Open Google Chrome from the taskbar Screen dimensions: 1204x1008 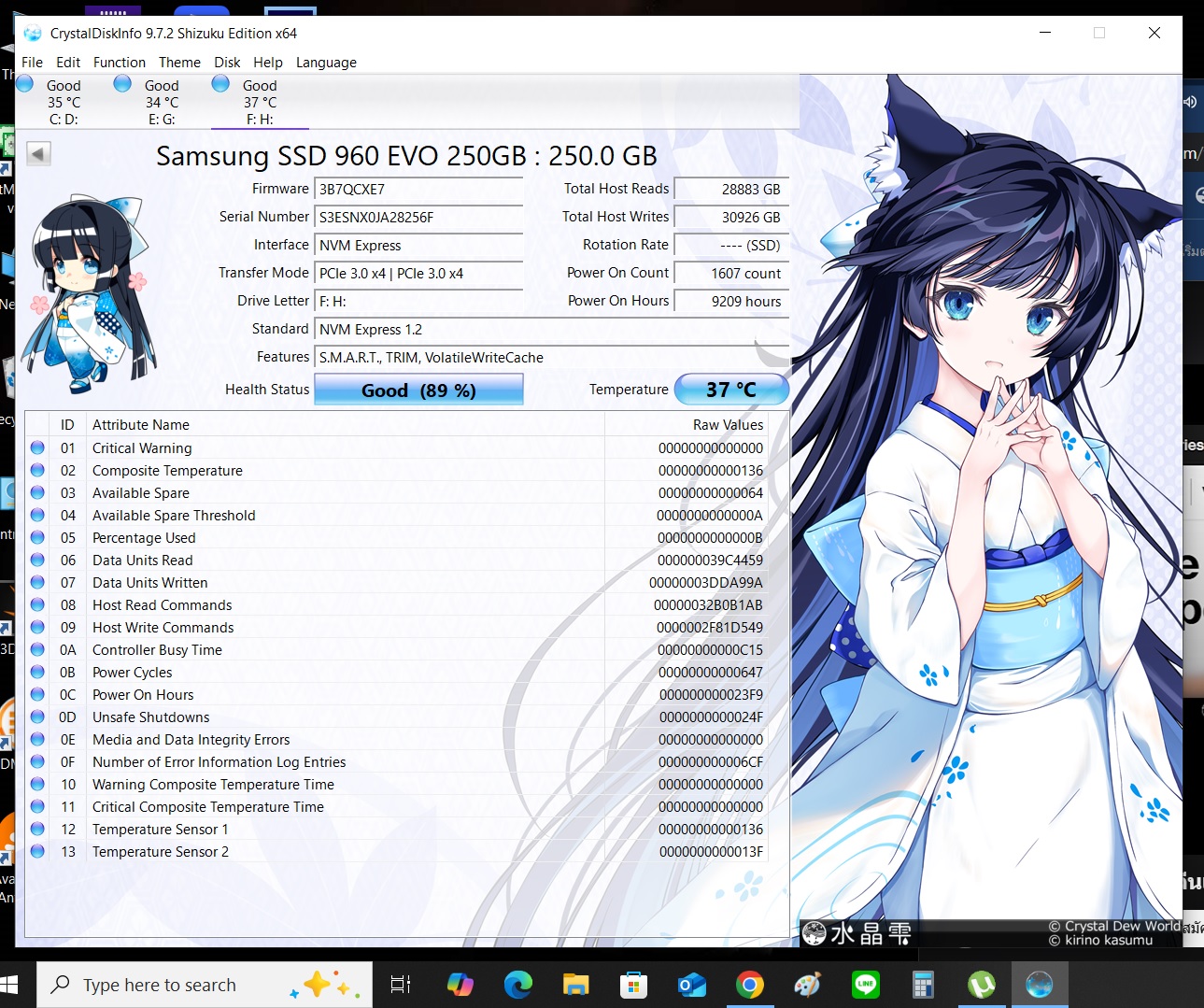click(x=749, y=985)
